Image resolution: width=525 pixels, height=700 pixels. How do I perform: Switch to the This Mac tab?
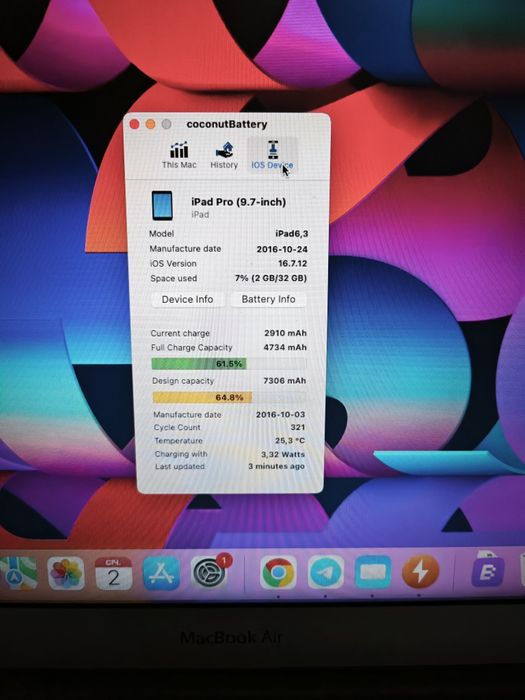179,155
